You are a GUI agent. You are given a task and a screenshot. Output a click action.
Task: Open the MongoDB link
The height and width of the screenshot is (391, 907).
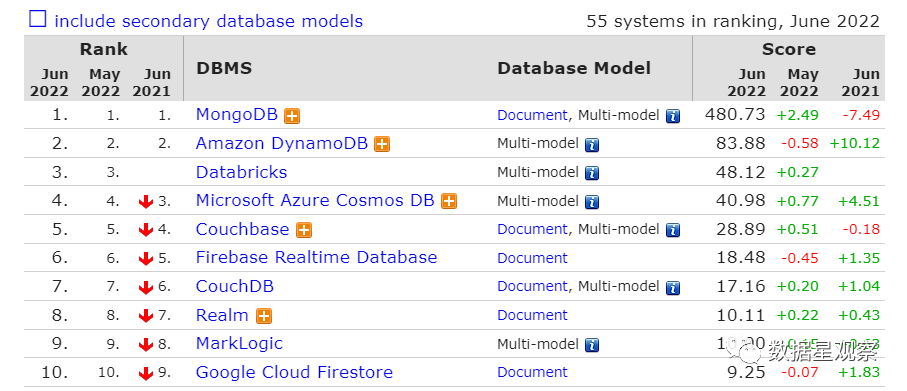pyautogui.click(x=237, y=115)
